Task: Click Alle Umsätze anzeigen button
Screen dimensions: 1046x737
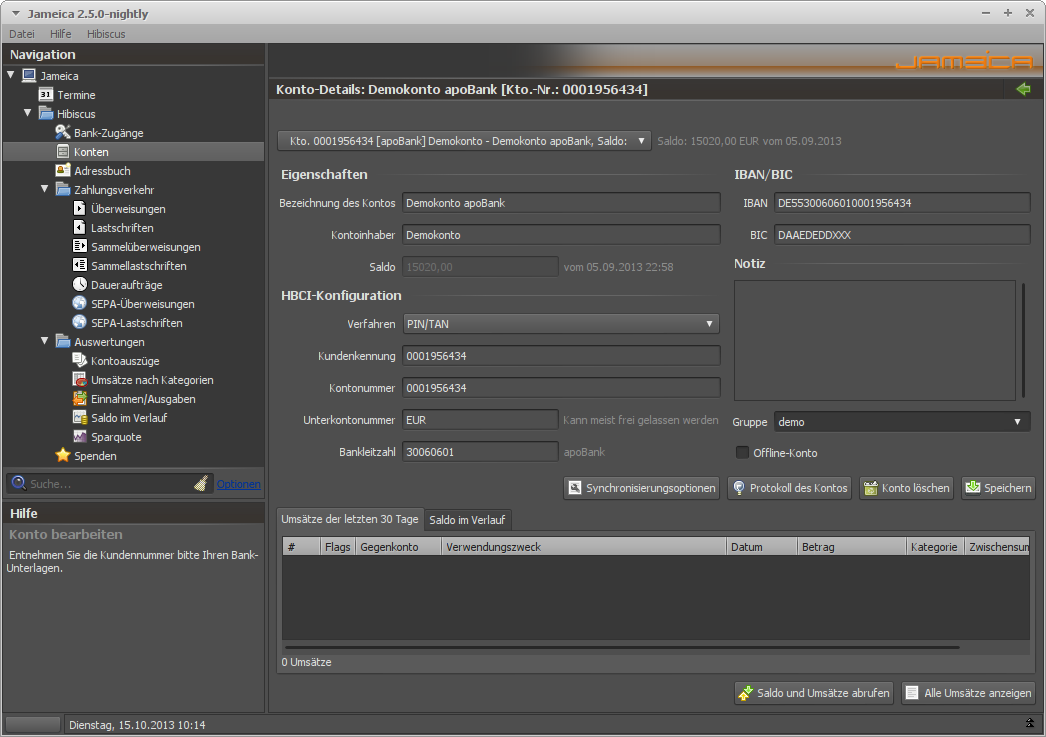Action: 968,693
